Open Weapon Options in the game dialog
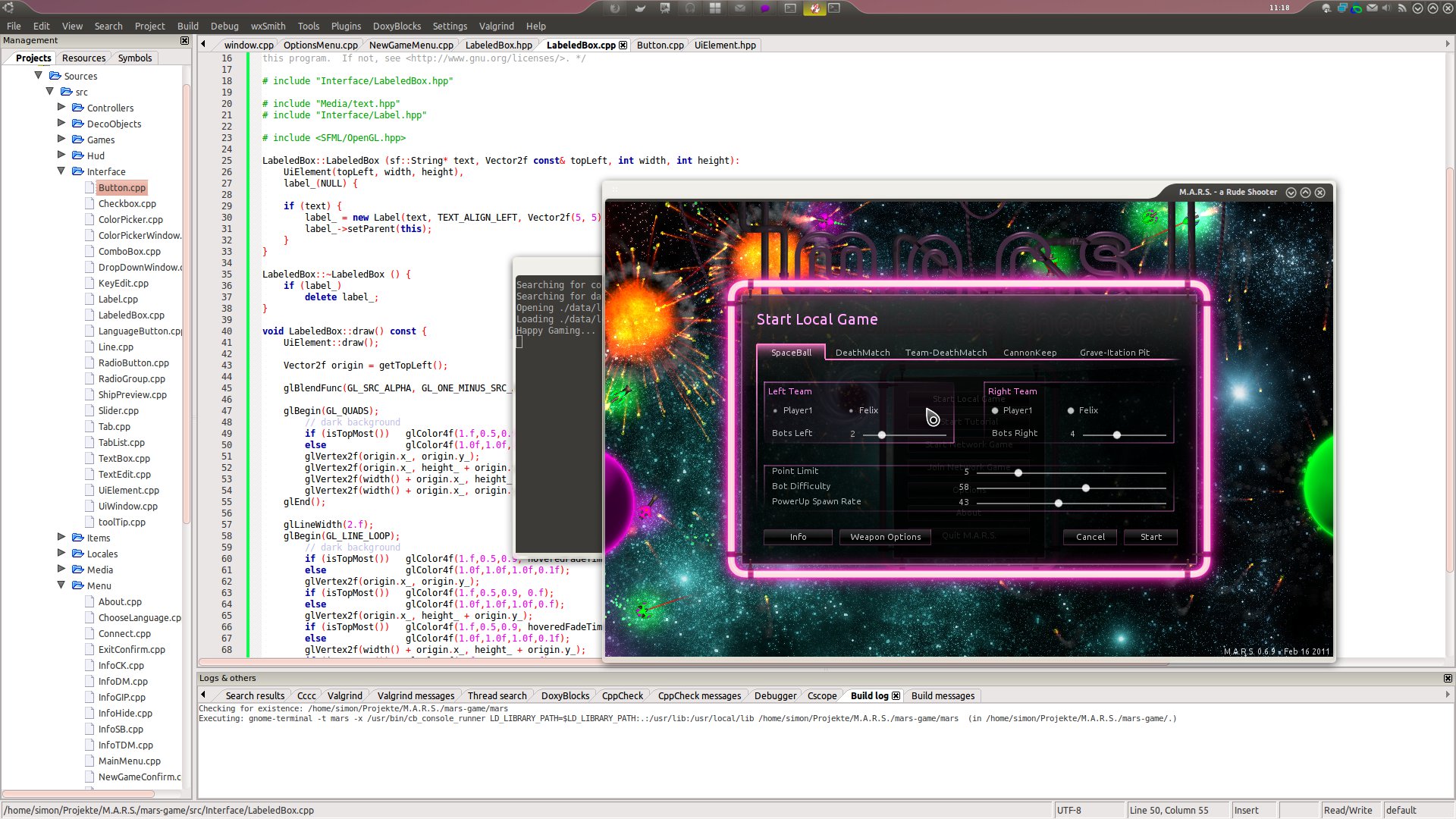This screenshot has height=819, width=1456. [885, 537]
